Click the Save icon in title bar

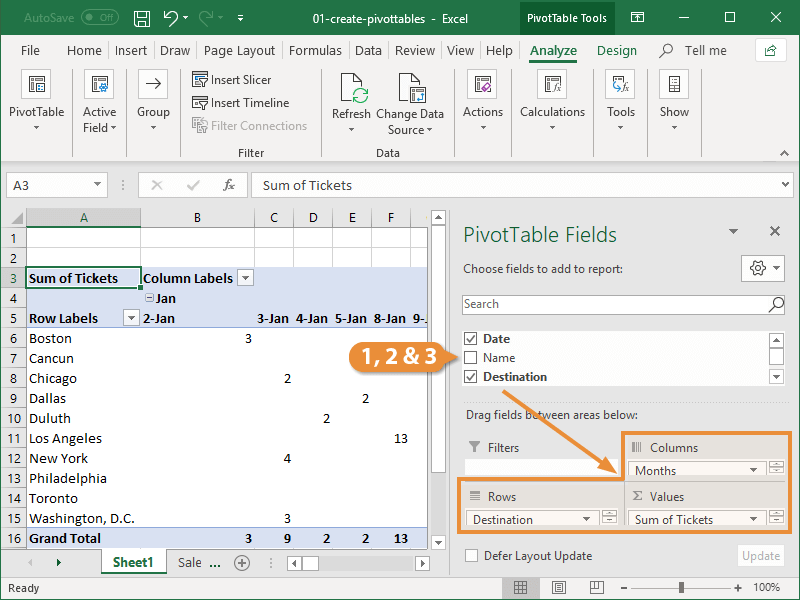[x=142, y=18]
